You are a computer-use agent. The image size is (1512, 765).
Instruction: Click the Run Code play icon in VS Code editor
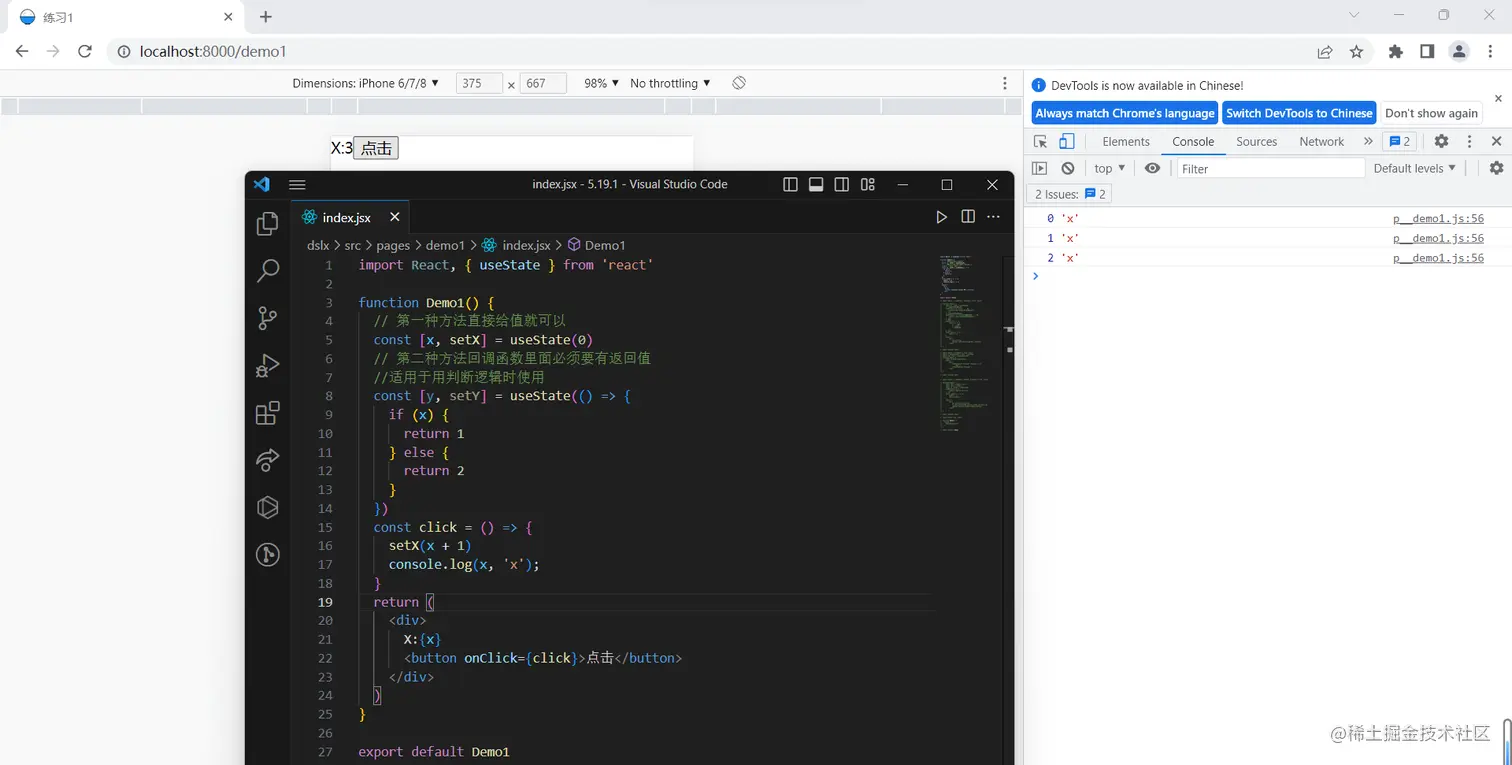click(941, 217)
